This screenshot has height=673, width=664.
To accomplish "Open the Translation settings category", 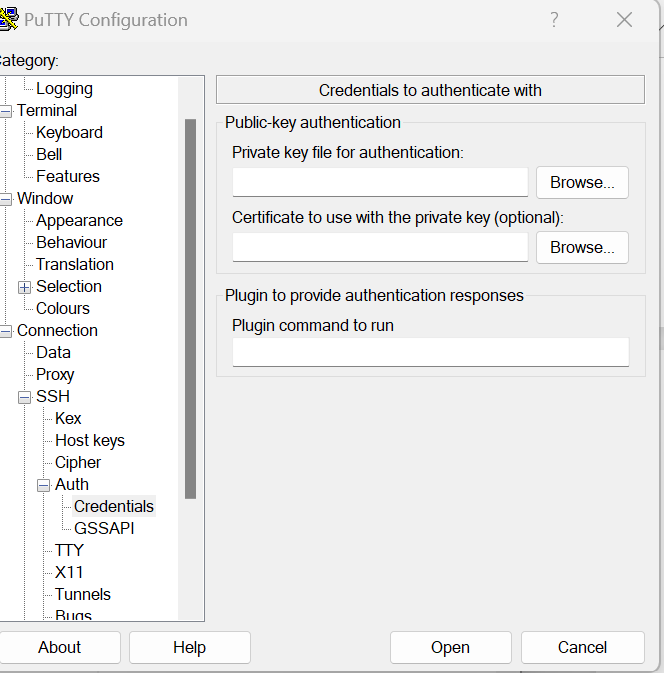I will point(75,264).
